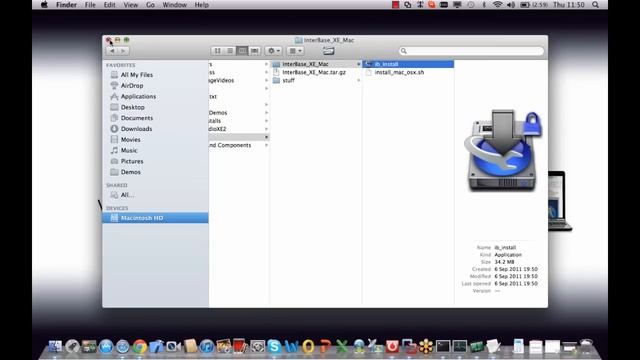Open the Help menu
640x360 pixels.
pos(202,5)
